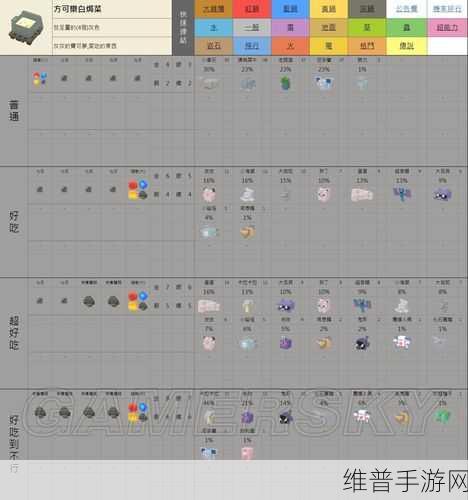Click the 超好吃 quality row label

[14, 333]
